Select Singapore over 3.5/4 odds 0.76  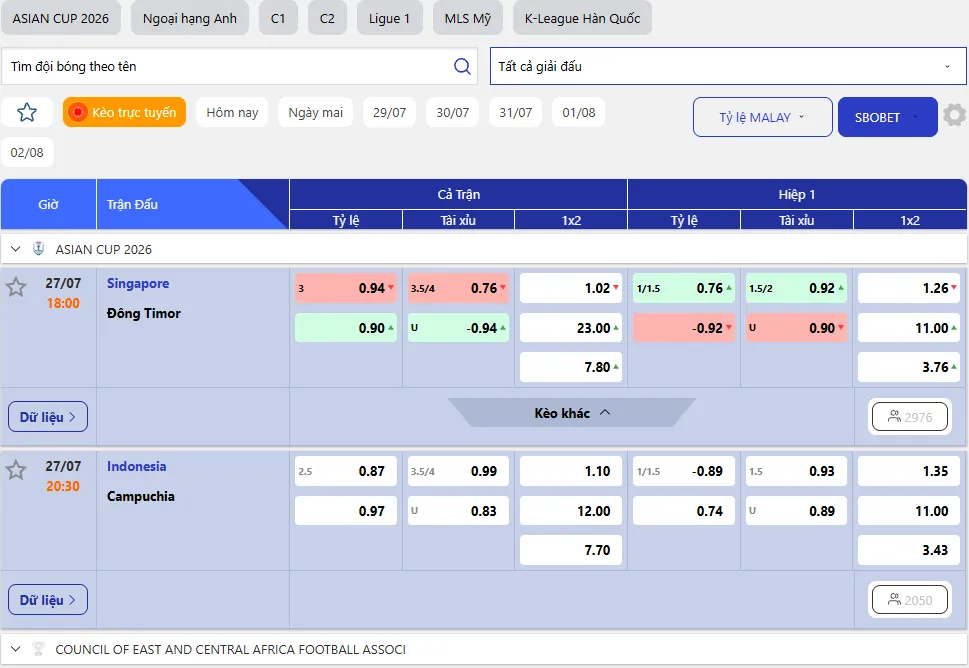click(x=458, y=288)
